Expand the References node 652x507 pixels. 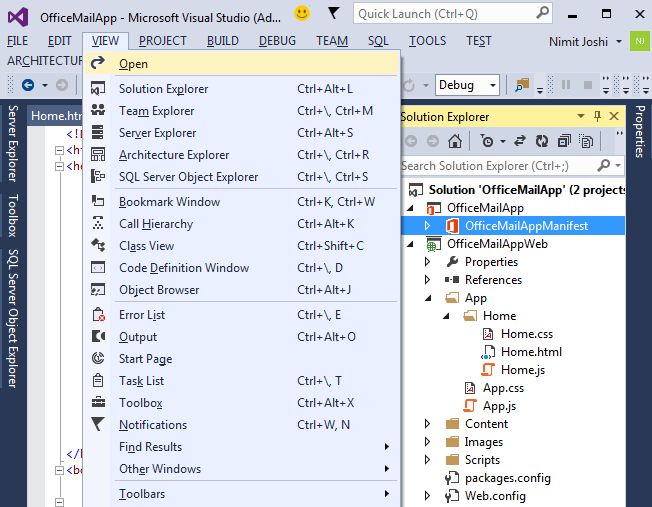tap(427, 280)
